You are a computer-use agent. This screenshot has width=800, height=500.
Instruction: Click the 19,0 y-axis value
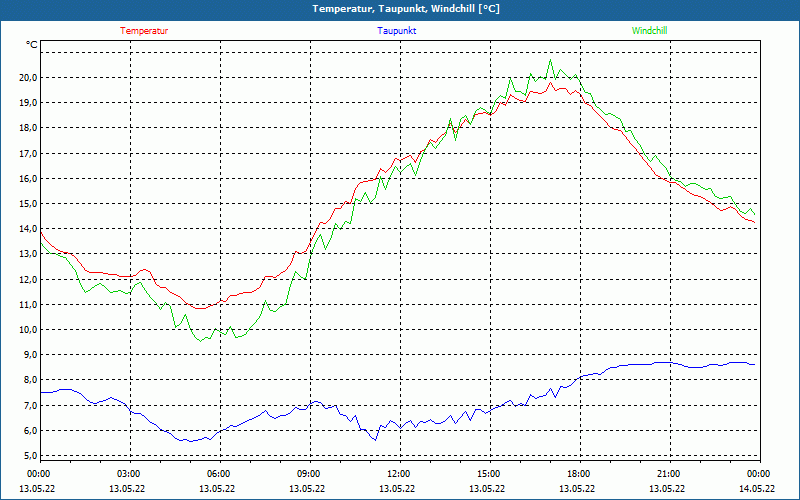point(28,103)
